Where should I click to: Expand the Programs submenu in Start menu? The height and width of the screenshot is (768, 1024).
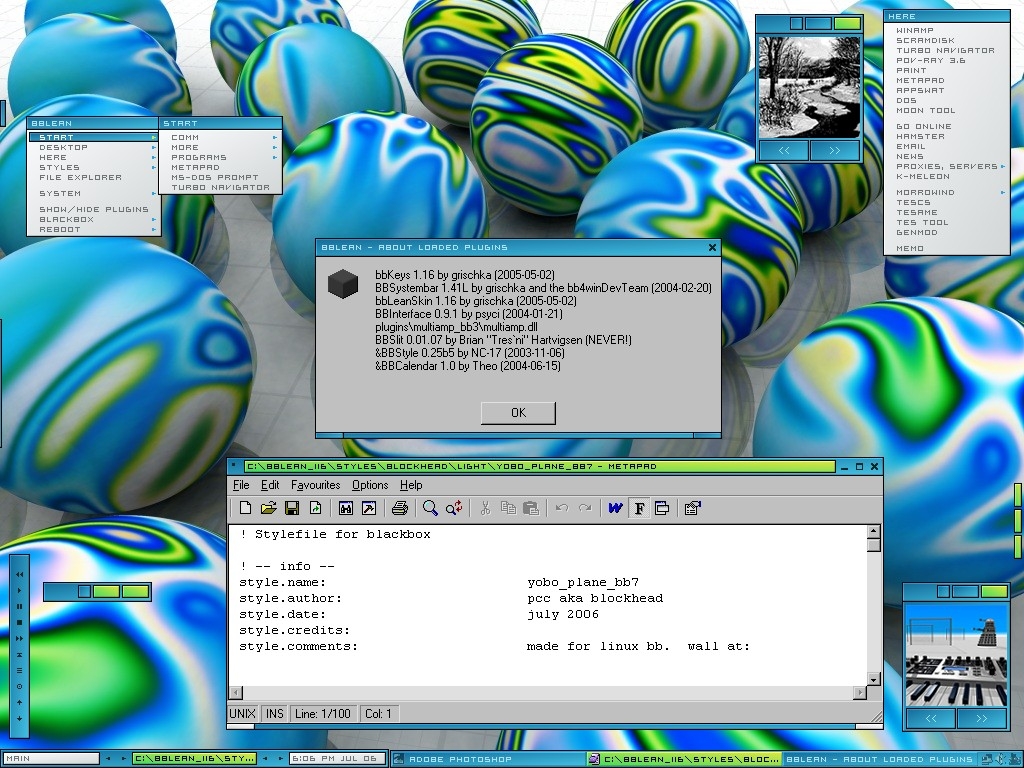[x=275, y=157]
